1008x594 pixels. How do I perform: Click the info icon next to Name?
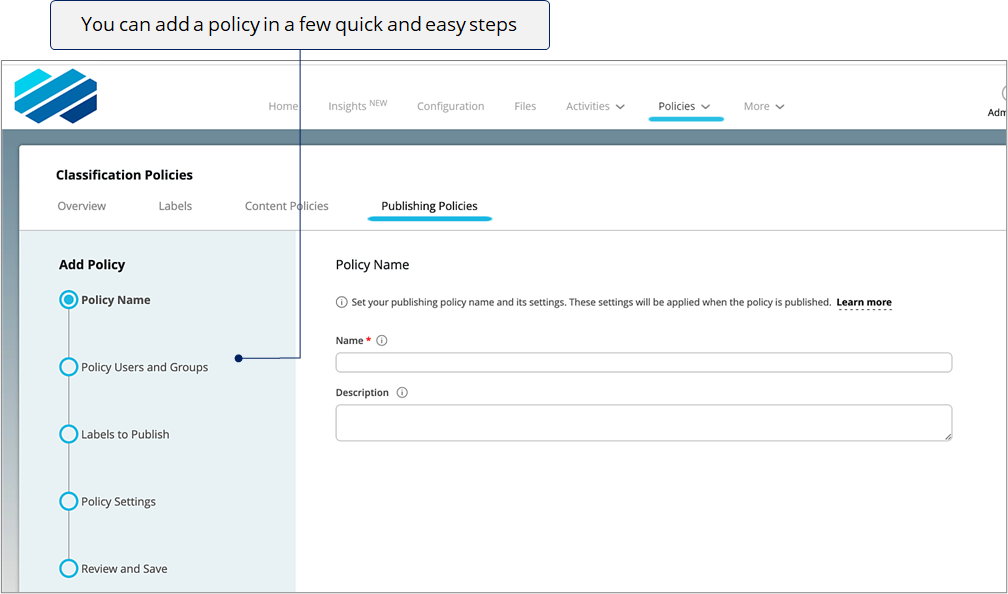[x=382, y=341]
